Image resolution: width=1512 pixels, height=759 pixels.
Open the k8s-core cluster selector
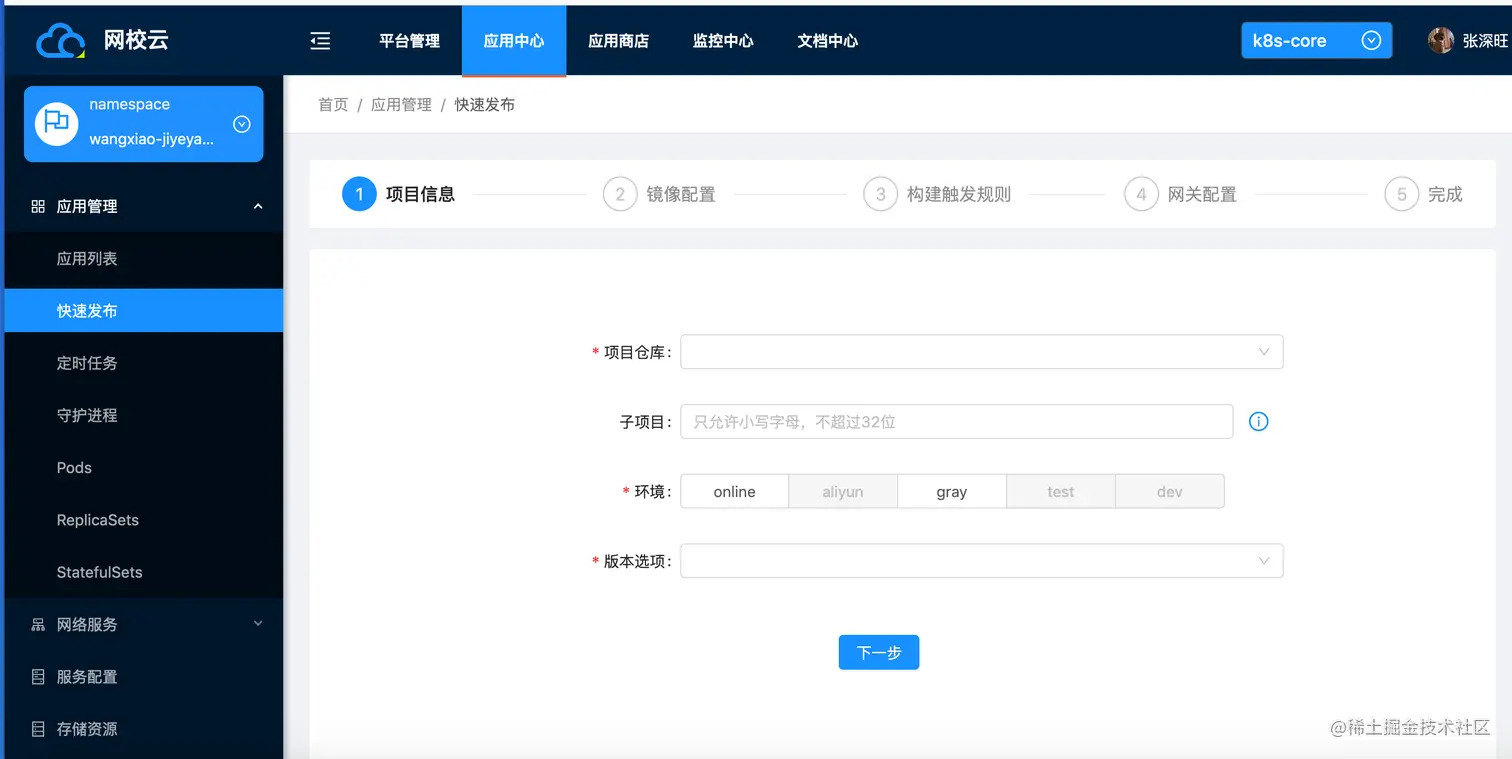pyautogui.click(x=1316, y=40)
